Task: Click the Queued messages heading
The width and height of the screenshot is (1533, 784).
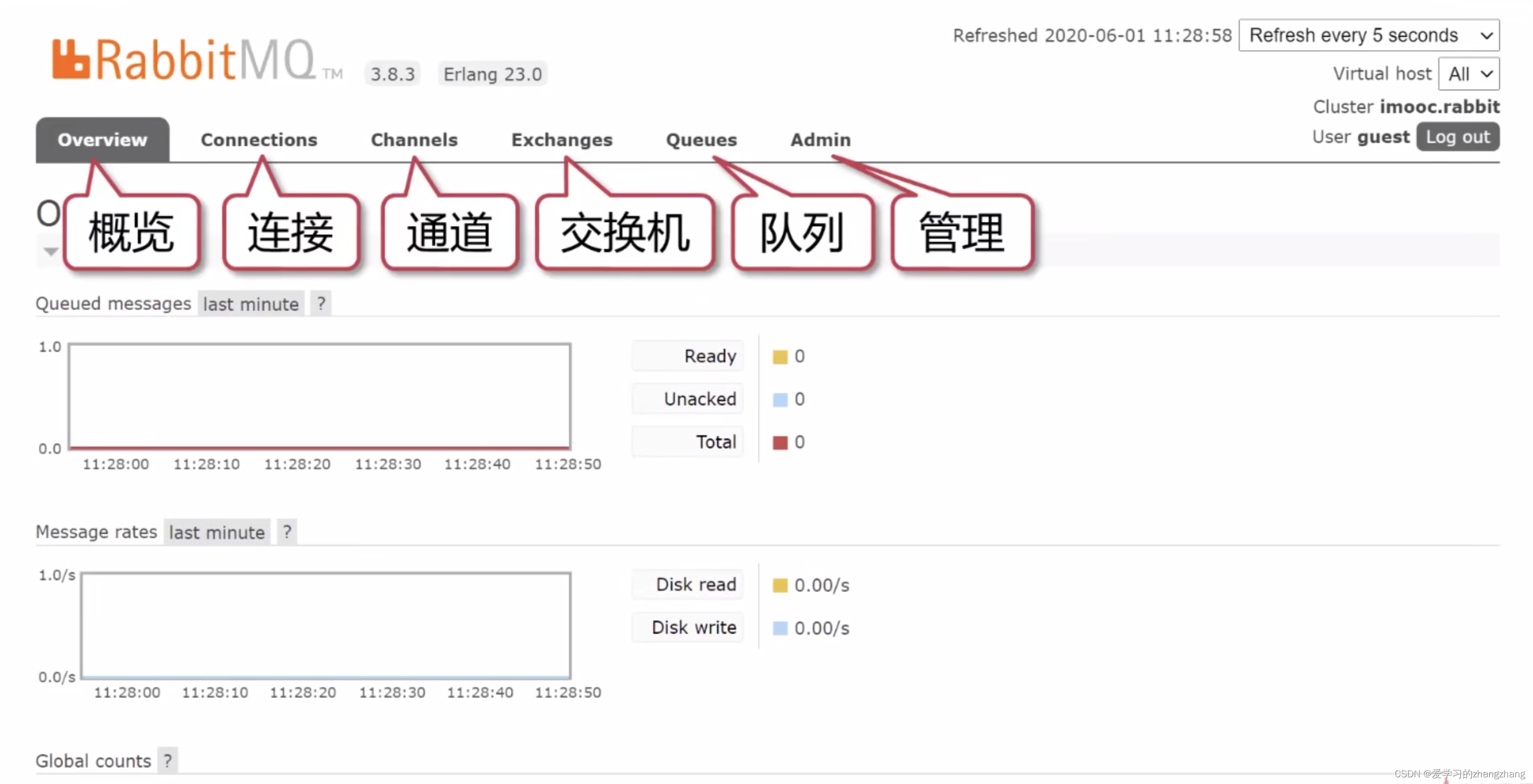Action: pyautogui.click(x=113, y=304)
